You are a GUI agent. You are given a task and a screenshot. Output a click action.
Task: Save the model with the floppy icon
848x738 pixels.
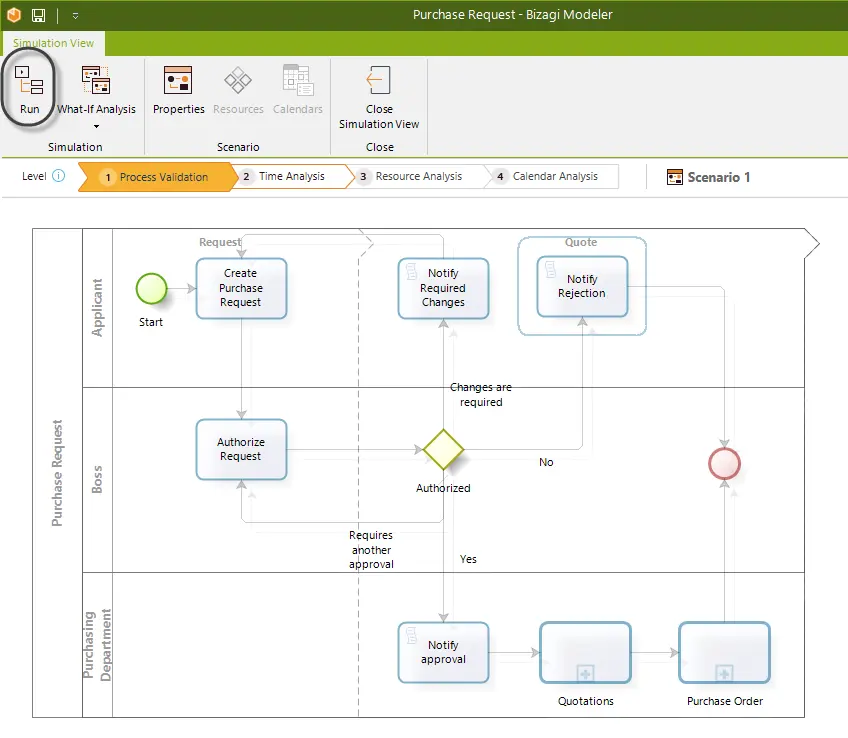tap(38, 15)
